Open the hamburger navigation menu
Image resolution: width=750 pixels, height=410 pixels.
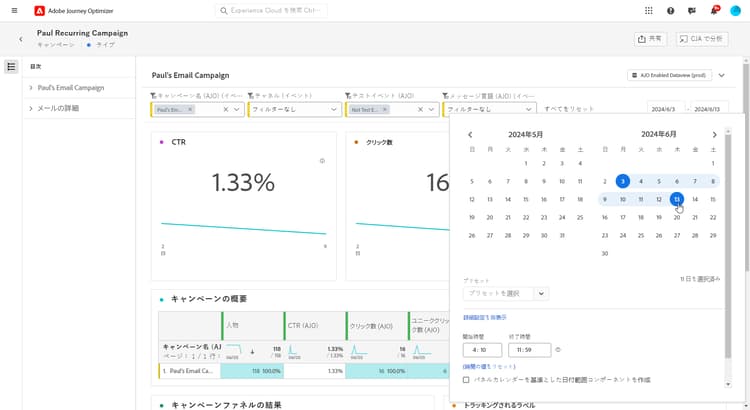14,11
